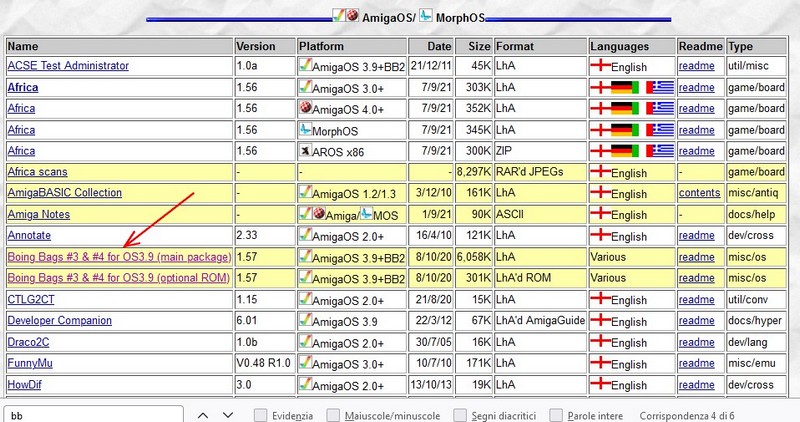Open the AmigaBASIC Collection contents link
Viewport: 800px width, 422px height.
pyautogui.click(x=699, y=193)
